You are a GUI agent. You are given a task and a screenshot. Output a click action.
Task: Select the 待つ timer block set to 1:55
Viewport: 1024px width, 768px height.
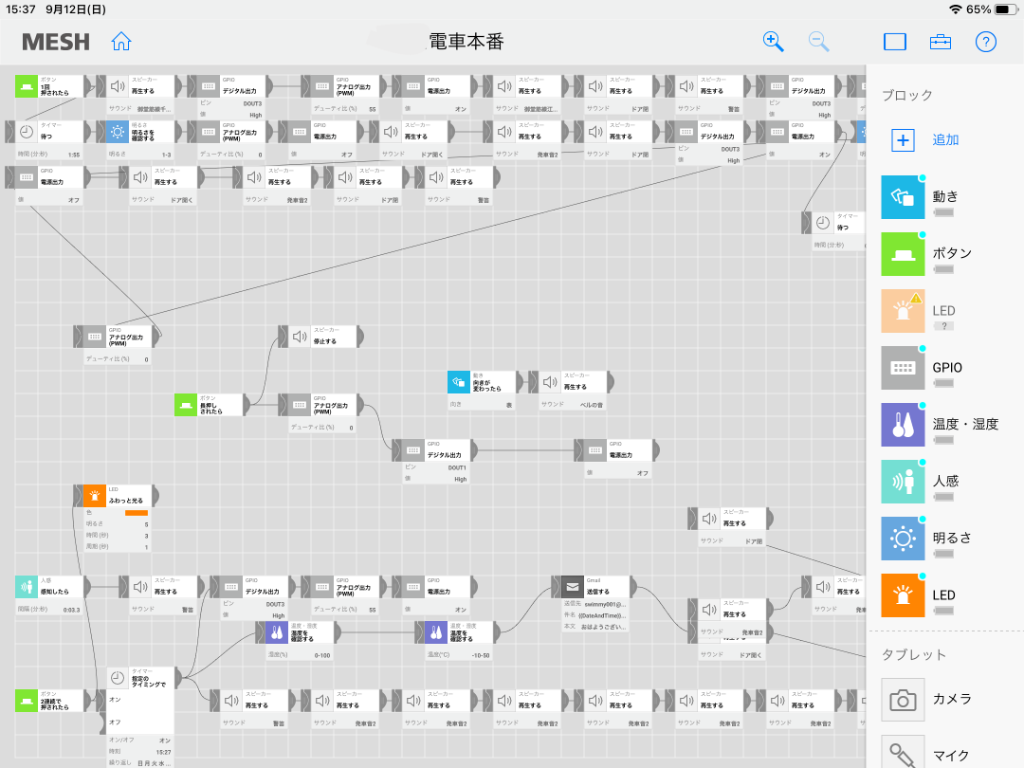click(50, 132)
